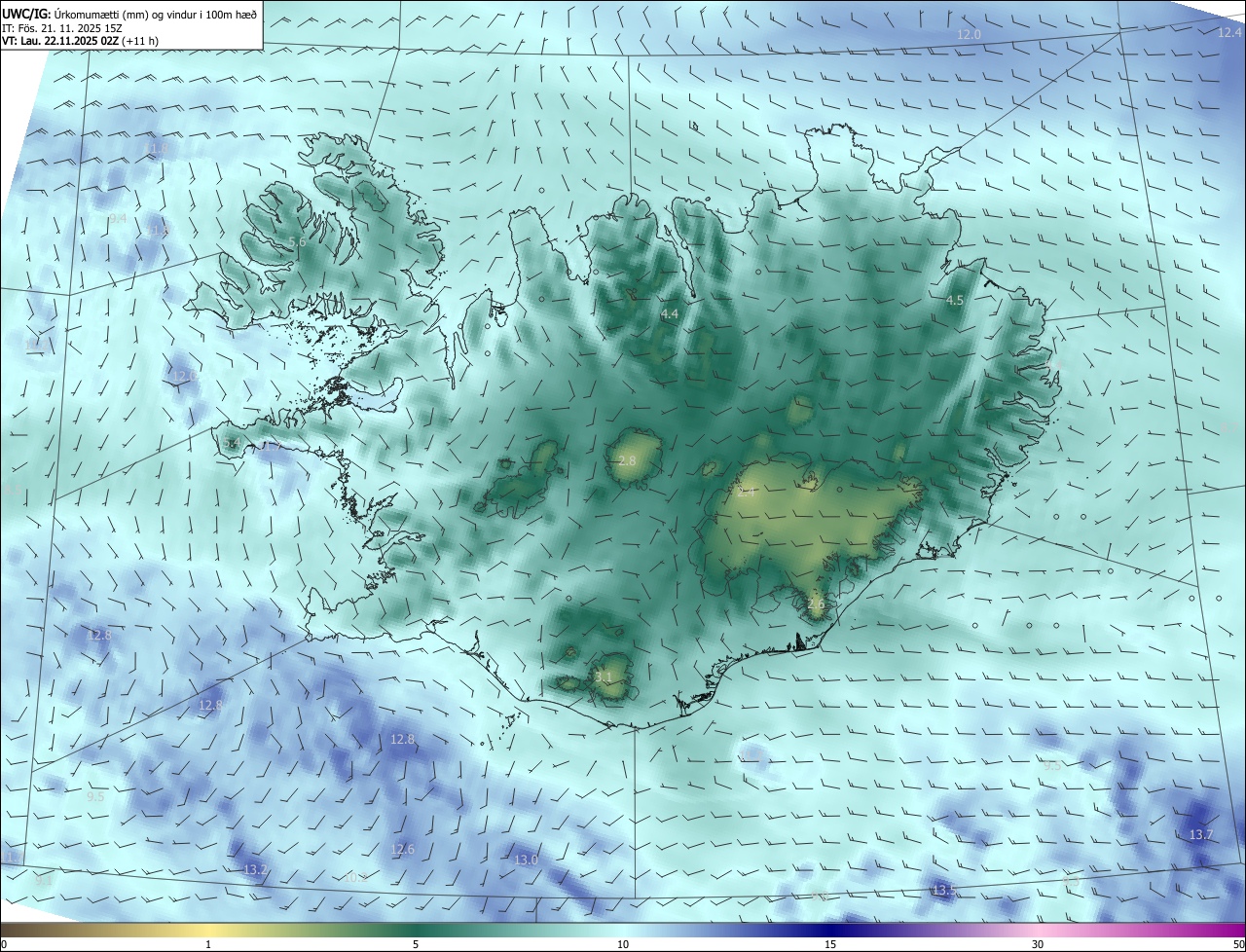Click the 'IT: Fös. 21. 11. 2025 15Z' line

[61, 28]
